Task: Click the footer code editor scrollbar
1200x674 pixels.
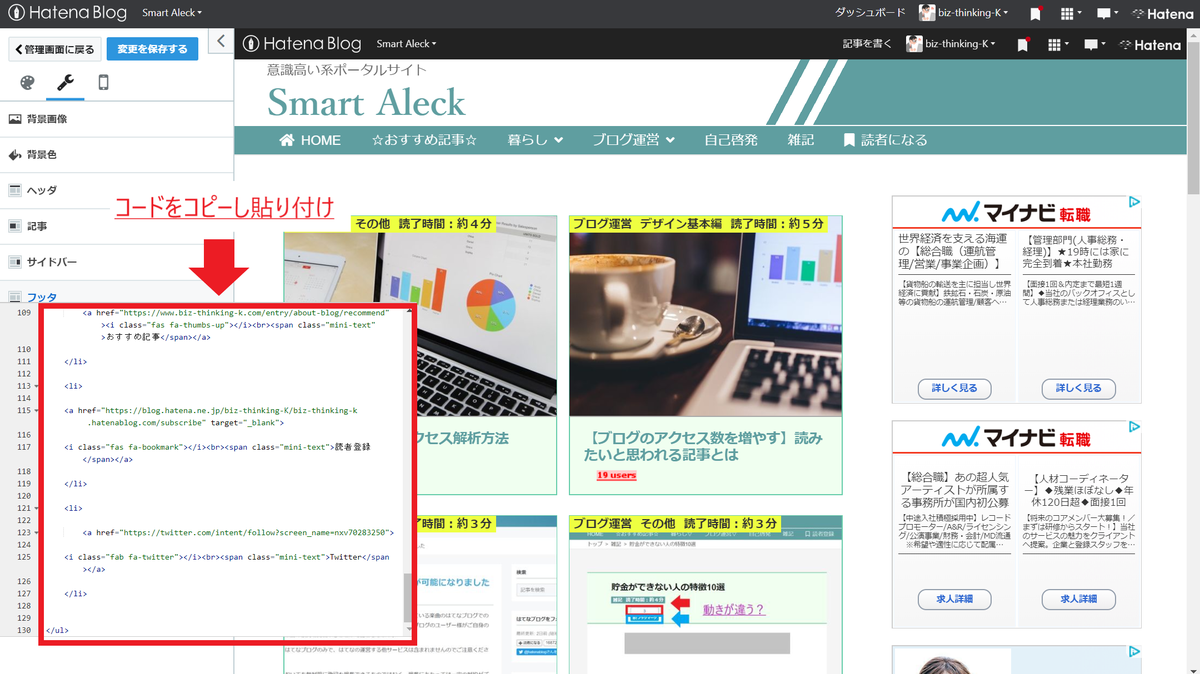Action: coord(407,597)
